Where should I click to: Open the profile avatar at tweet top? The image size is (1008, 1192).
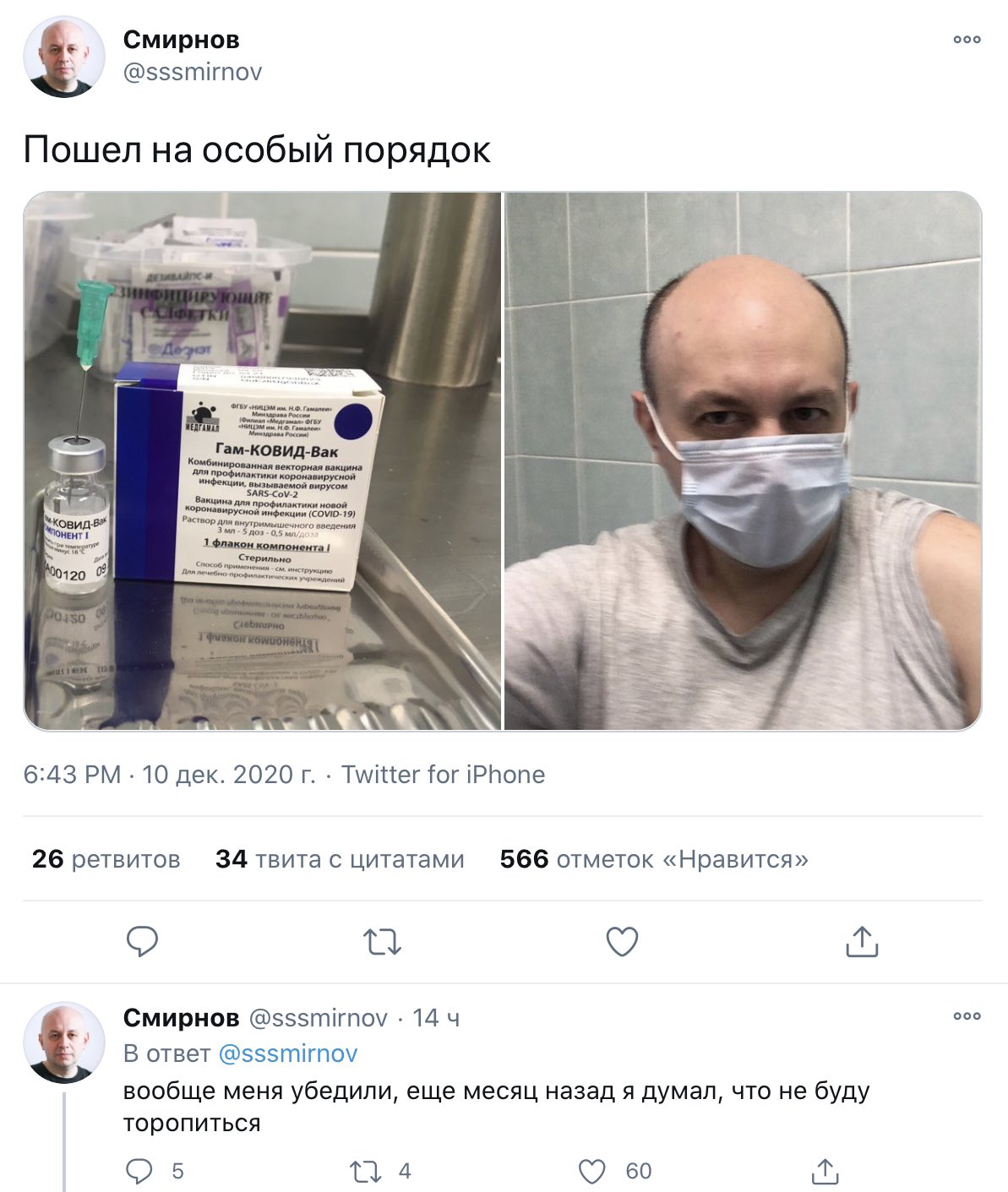pyautogui.click(x=64, y=57)
